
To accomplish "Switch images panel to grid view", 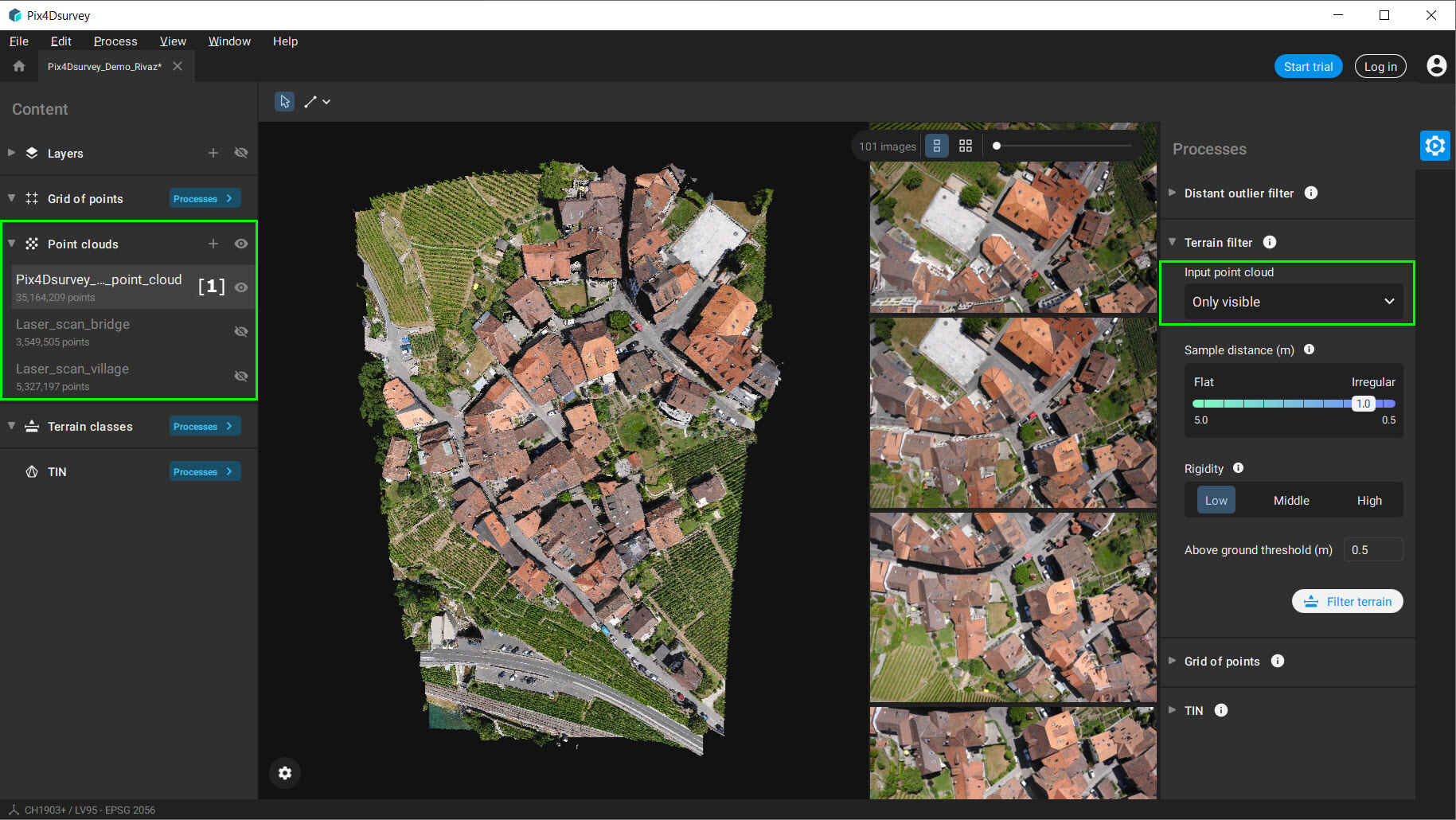I will point(966,146).
